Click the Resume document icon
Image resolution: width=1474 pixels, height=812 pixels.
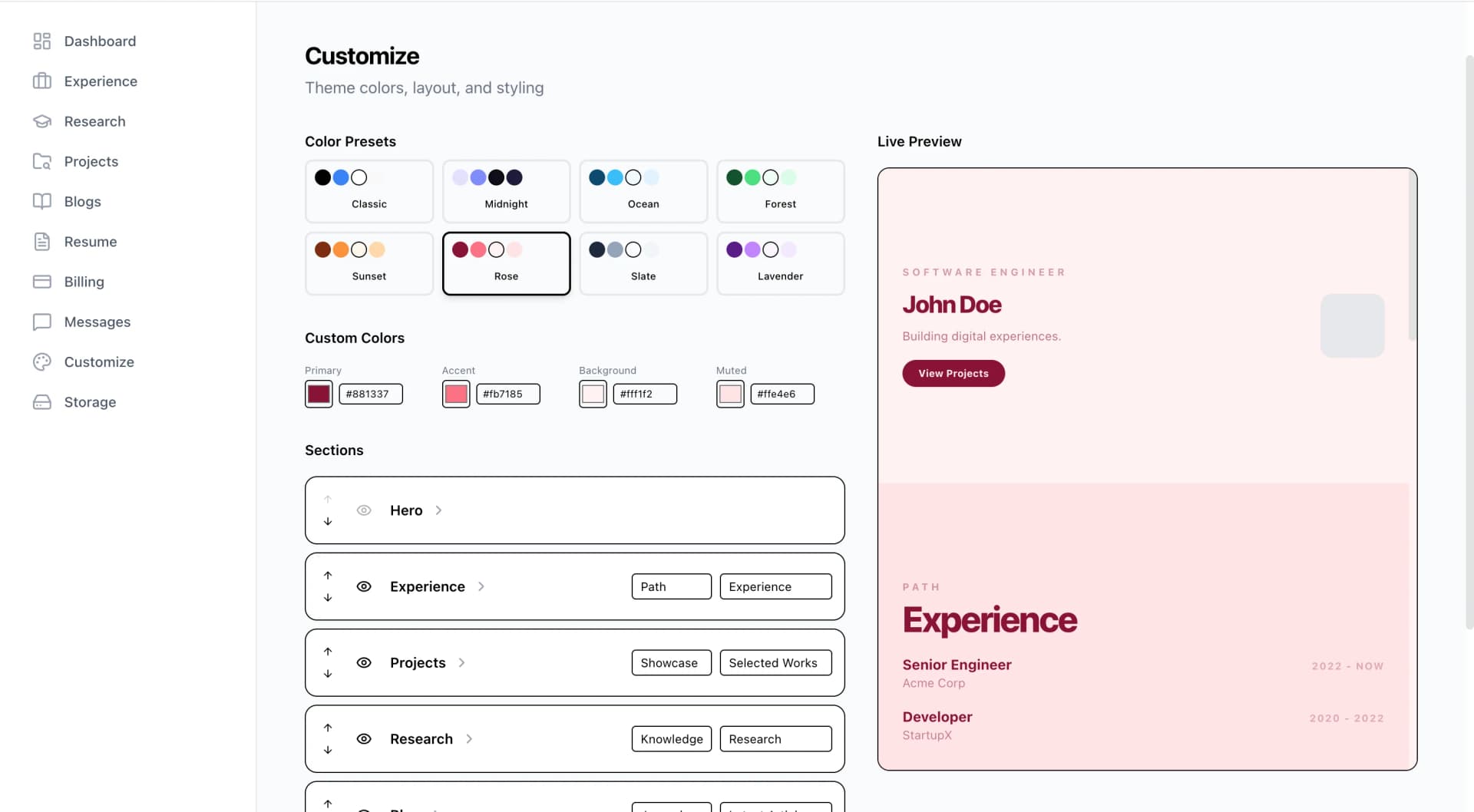[x=42, y=241]
